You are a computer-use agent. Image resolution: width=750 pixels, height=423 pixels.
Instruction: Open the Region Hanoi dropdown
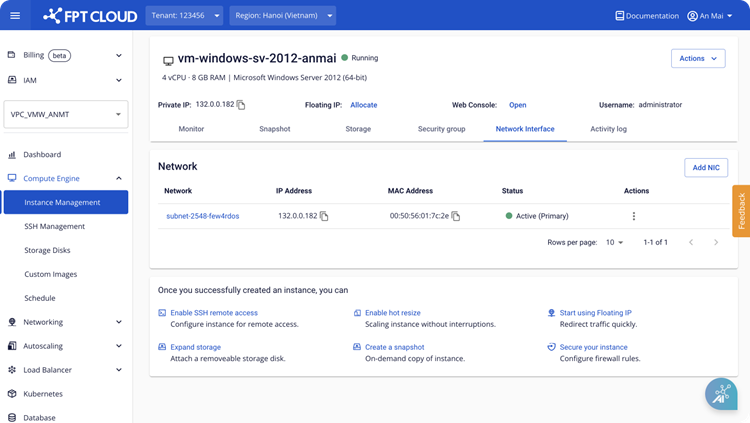pyautogui.click(x=282, y=16)
